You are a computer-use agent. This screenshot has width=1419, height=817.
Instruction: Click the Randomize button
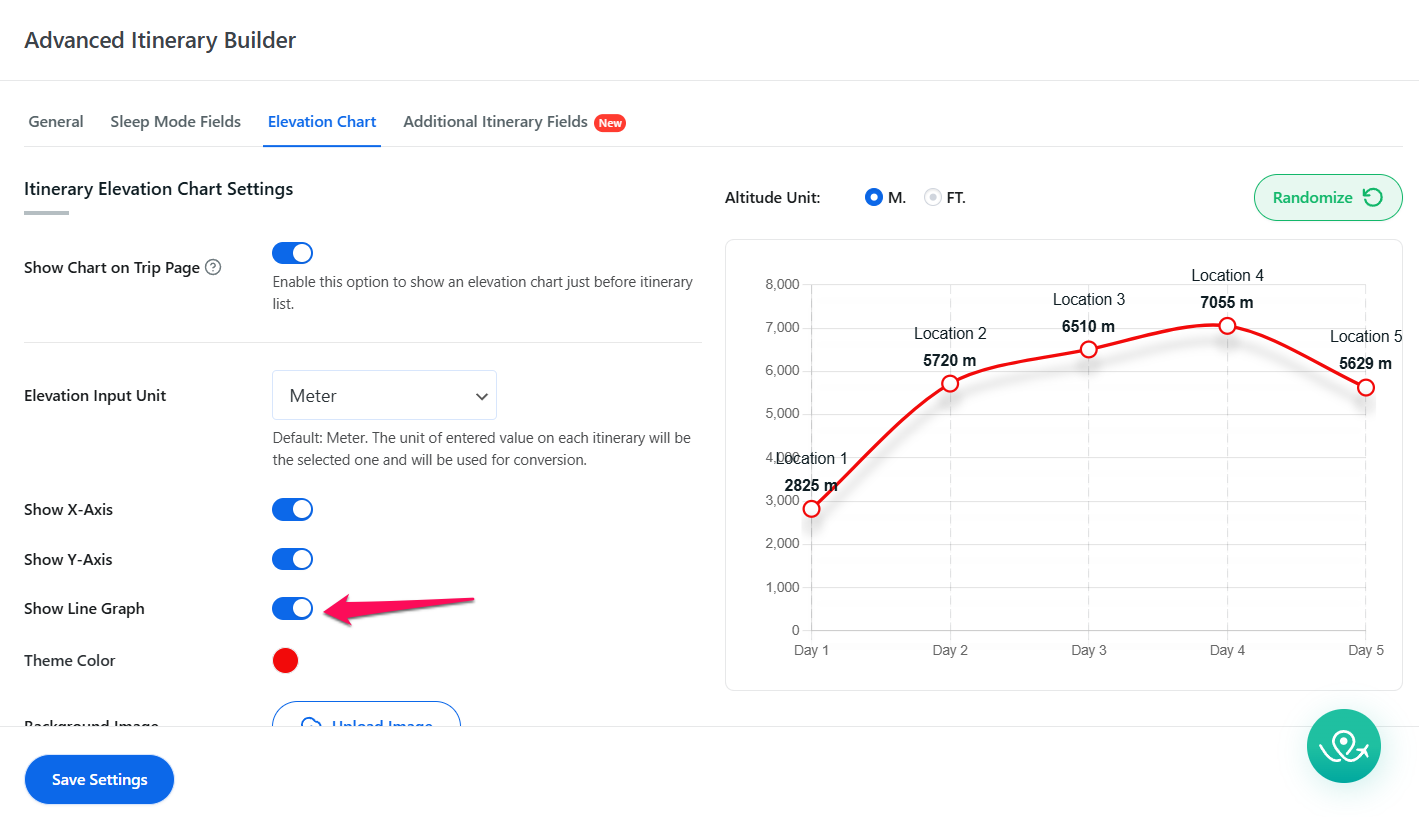tap(1326, 198)
